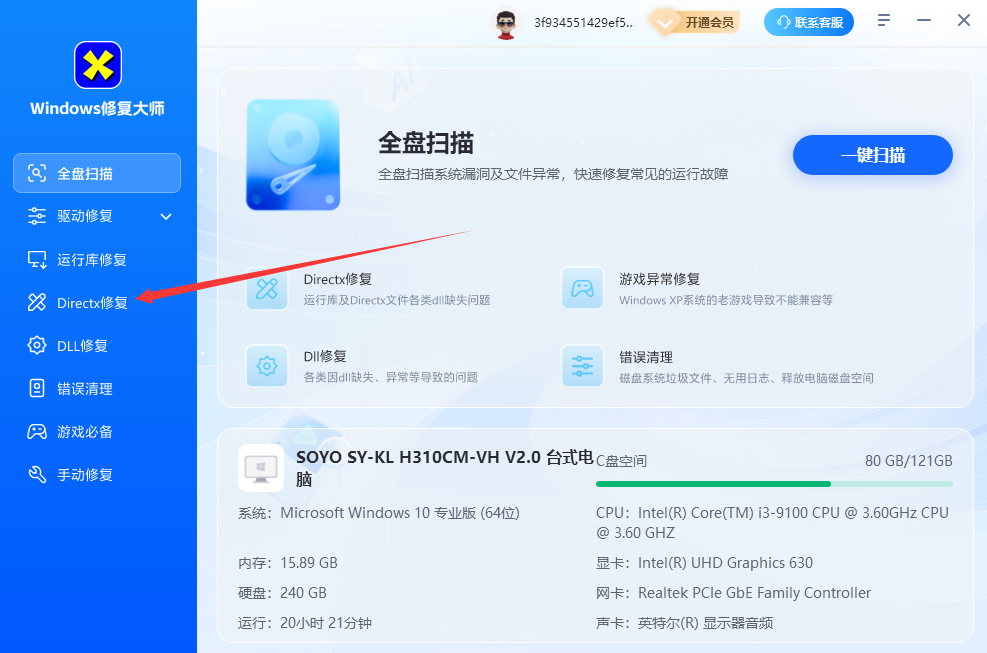Click the headset icon on 联系客服
Image resolution: width=987 pixels, height=653 pixels.
click(x=784, y=22)
